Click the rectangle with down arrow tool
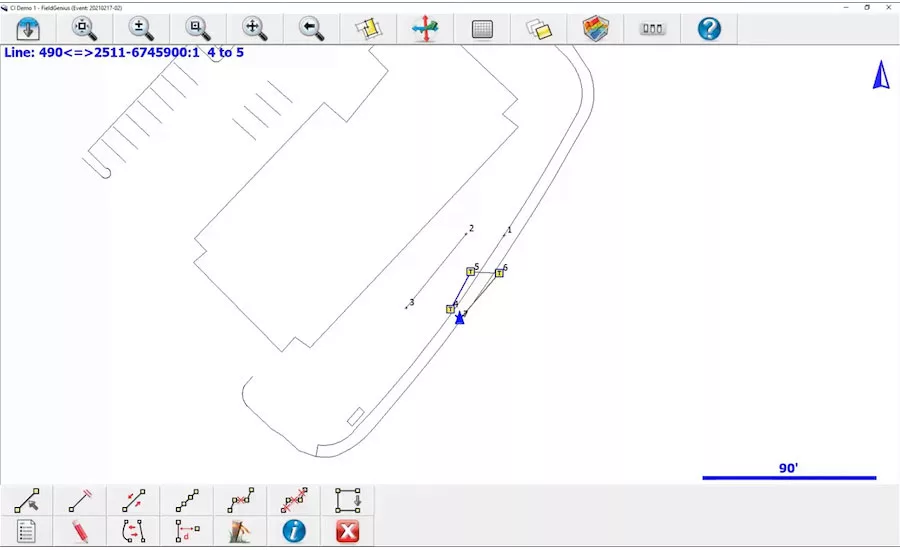 click(x=348, y=501)
